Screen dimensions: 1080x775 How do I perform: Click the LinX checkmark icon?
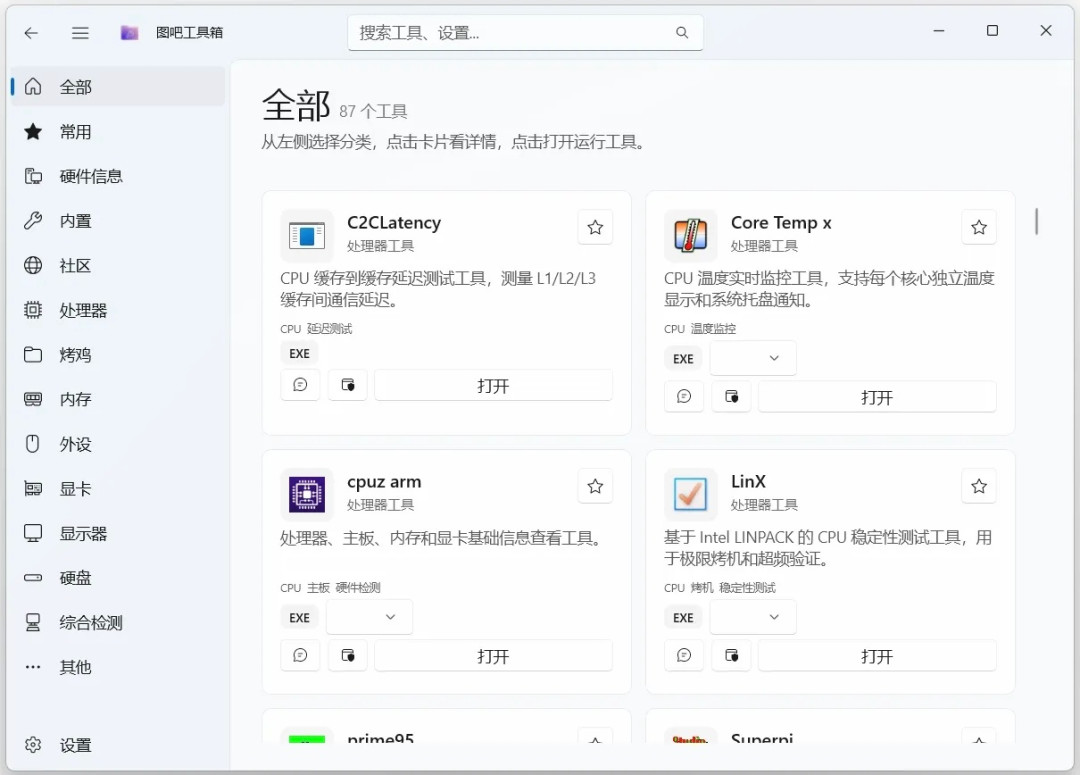(690, 495)
